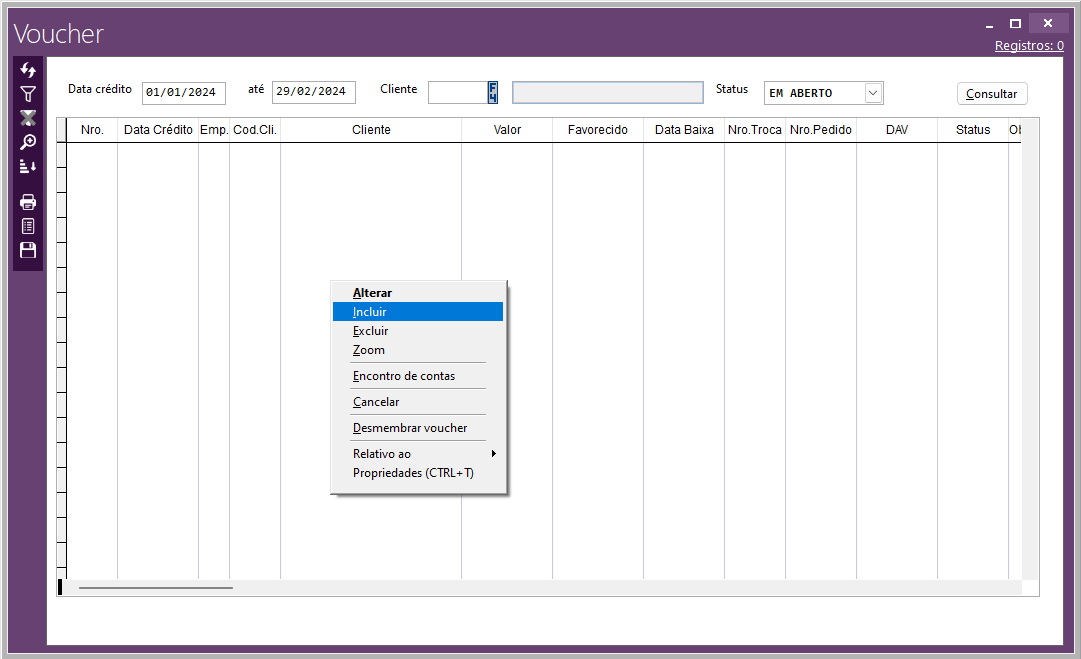Expand the 'Relativo ao' submenu
The height and width of the screenshot is (659, 1081).
[418, 454]
